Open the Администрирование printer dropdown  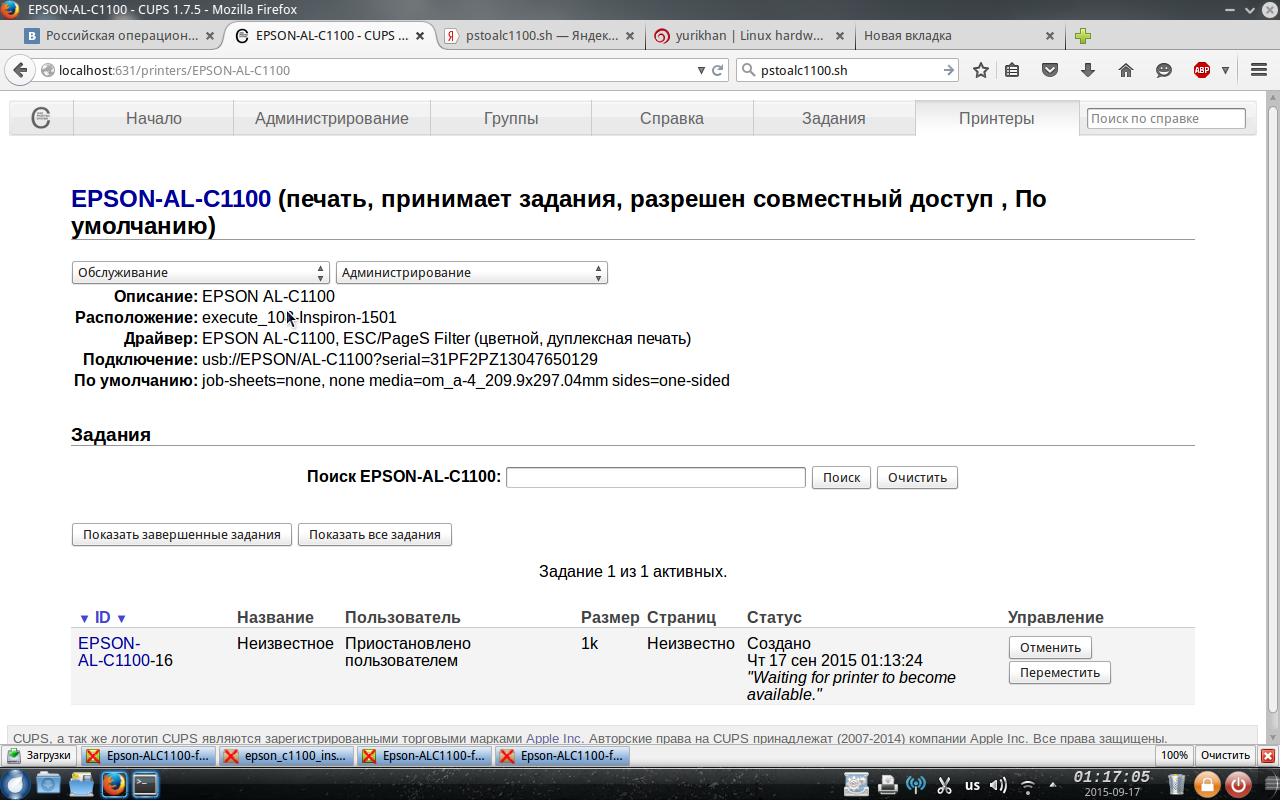pyautogui.click(x=471, y=272)
